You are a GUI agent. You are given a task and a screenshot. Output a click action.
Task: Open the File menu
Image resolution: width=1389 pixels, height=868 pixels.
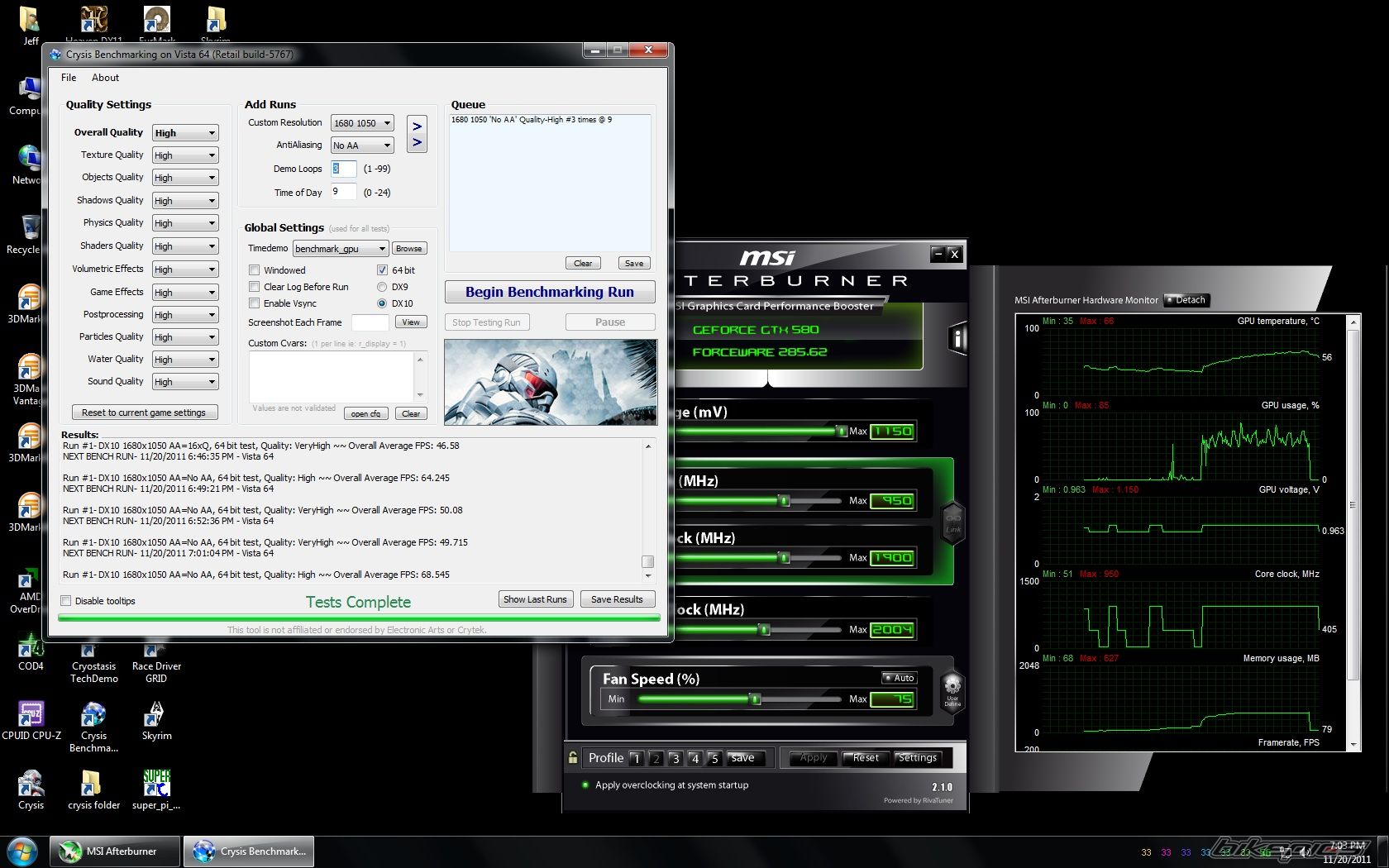point(69,78)
